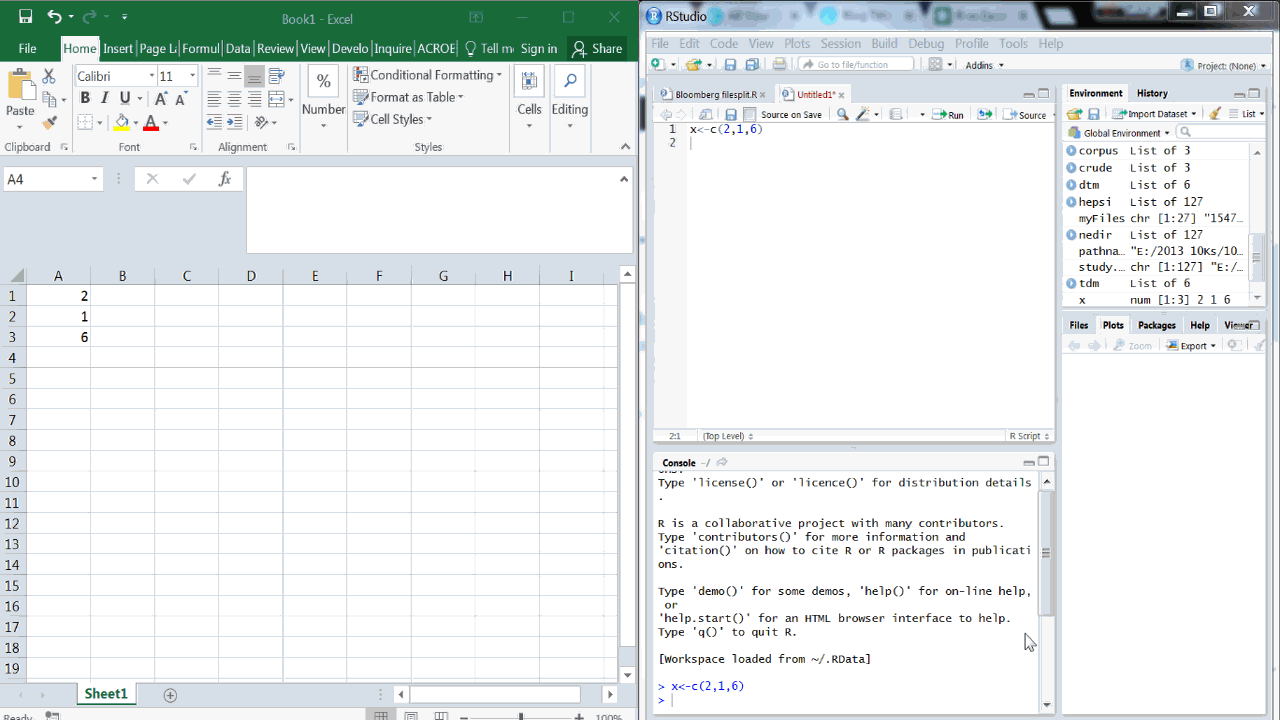Toggle Bold formatting in Excel
The image size is (1280, 720).
tap(85, 98)
